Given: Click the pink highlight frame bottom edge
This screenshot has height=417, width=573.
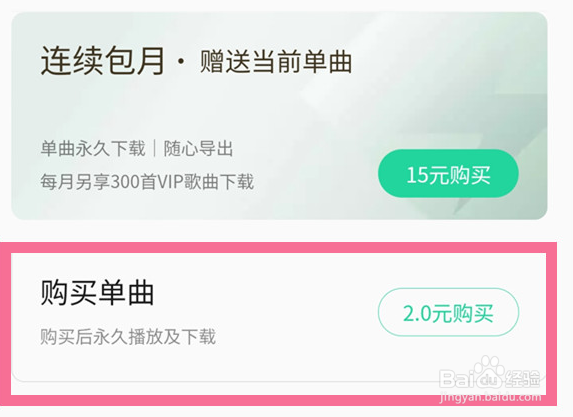Looking at the screenshot, I should click(278, 400).
